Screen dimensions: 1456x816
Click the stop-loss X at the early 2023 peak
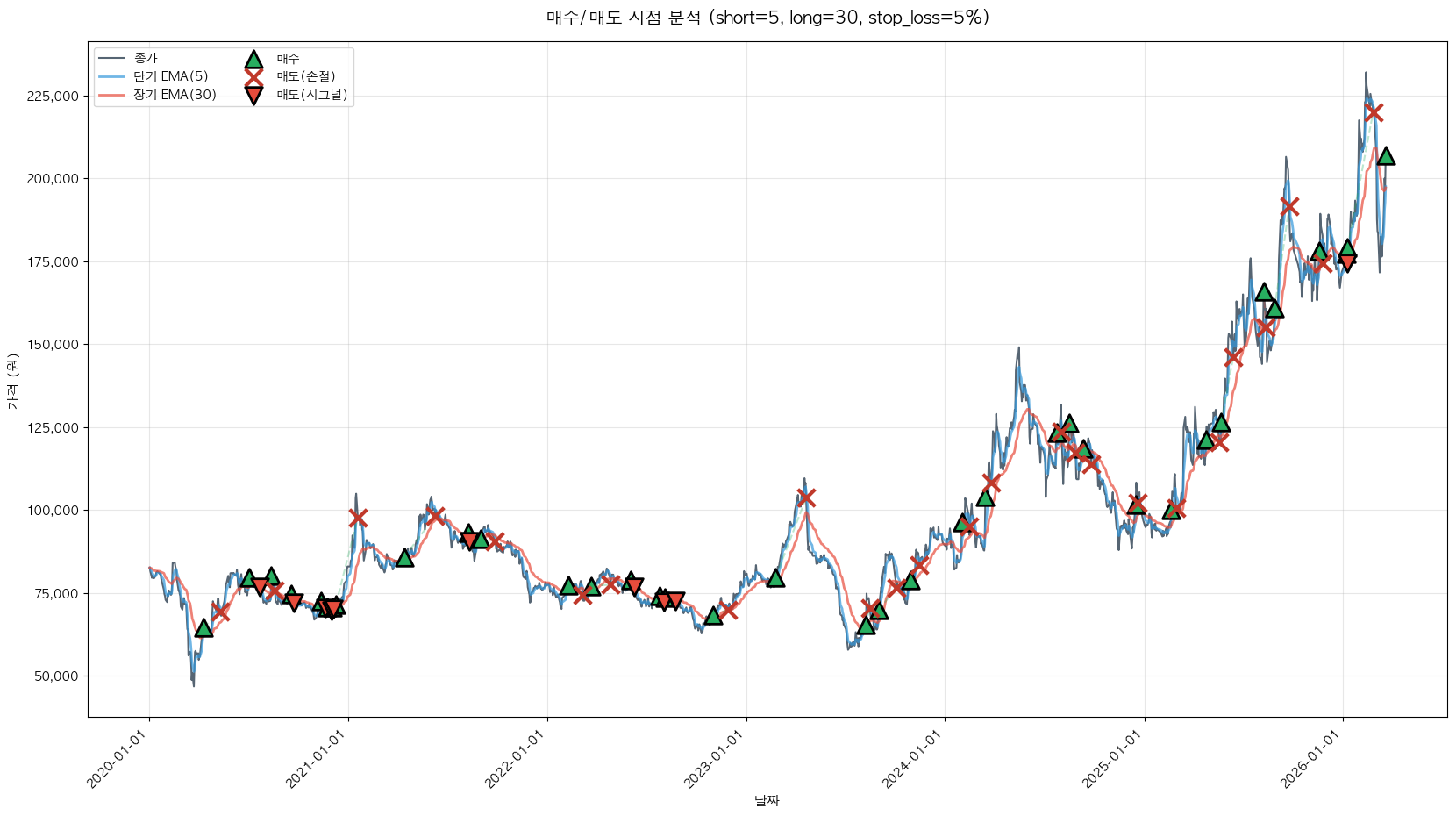point(806,497)
